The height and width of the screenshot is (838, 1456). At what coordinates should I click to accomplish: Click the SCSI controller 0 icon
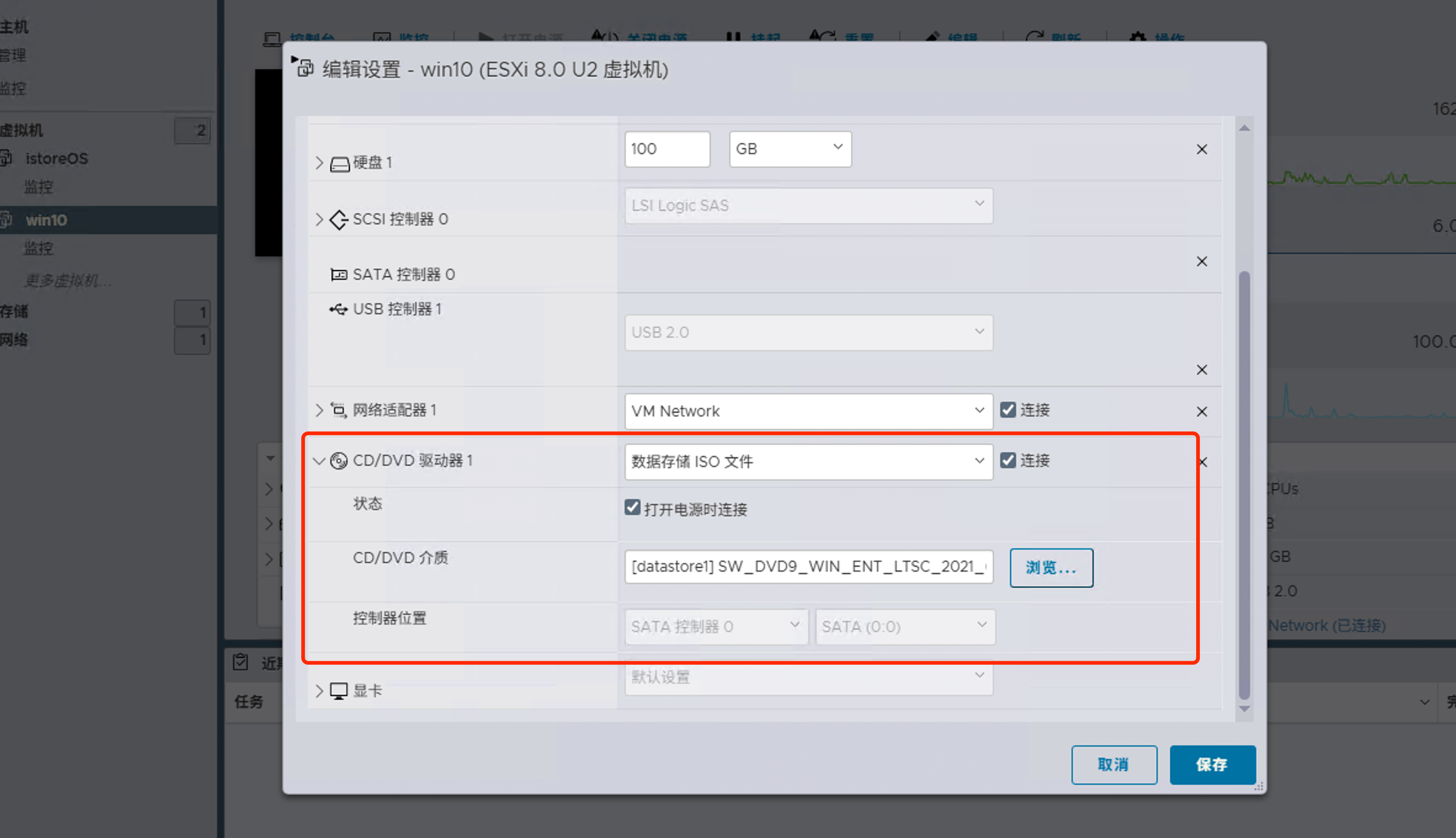pos(339,219)
